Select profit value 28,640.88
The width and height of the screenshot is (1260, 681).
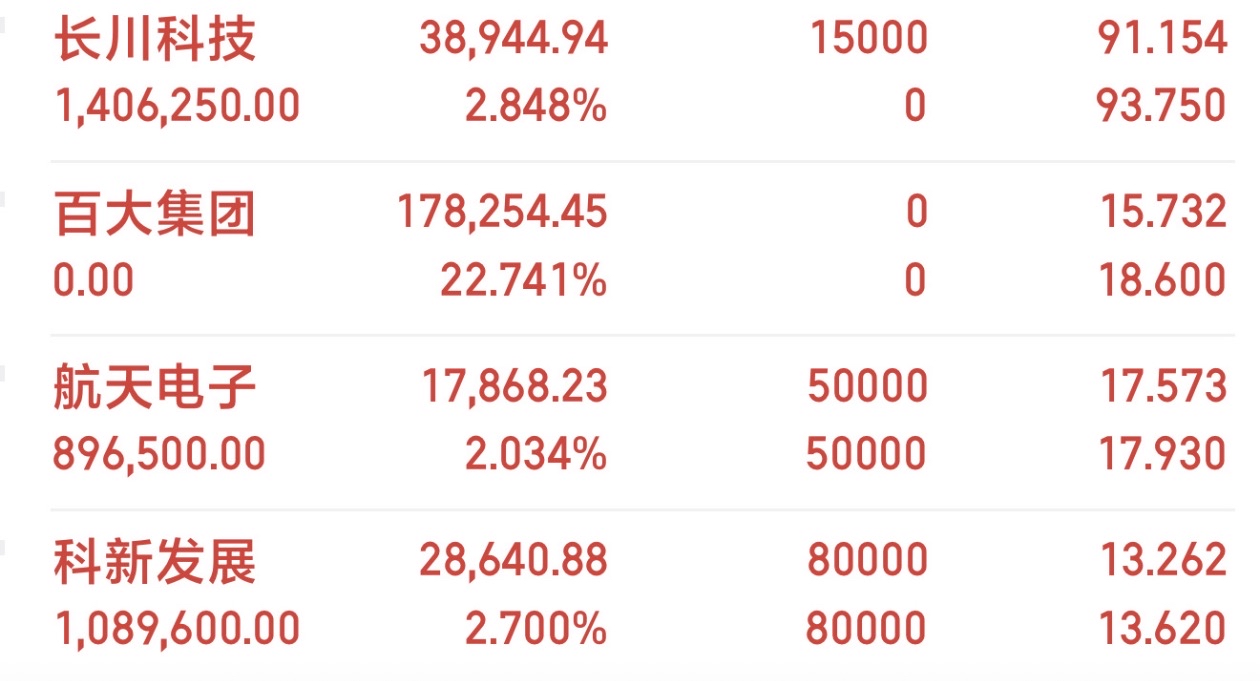click(x=513, y=561)
